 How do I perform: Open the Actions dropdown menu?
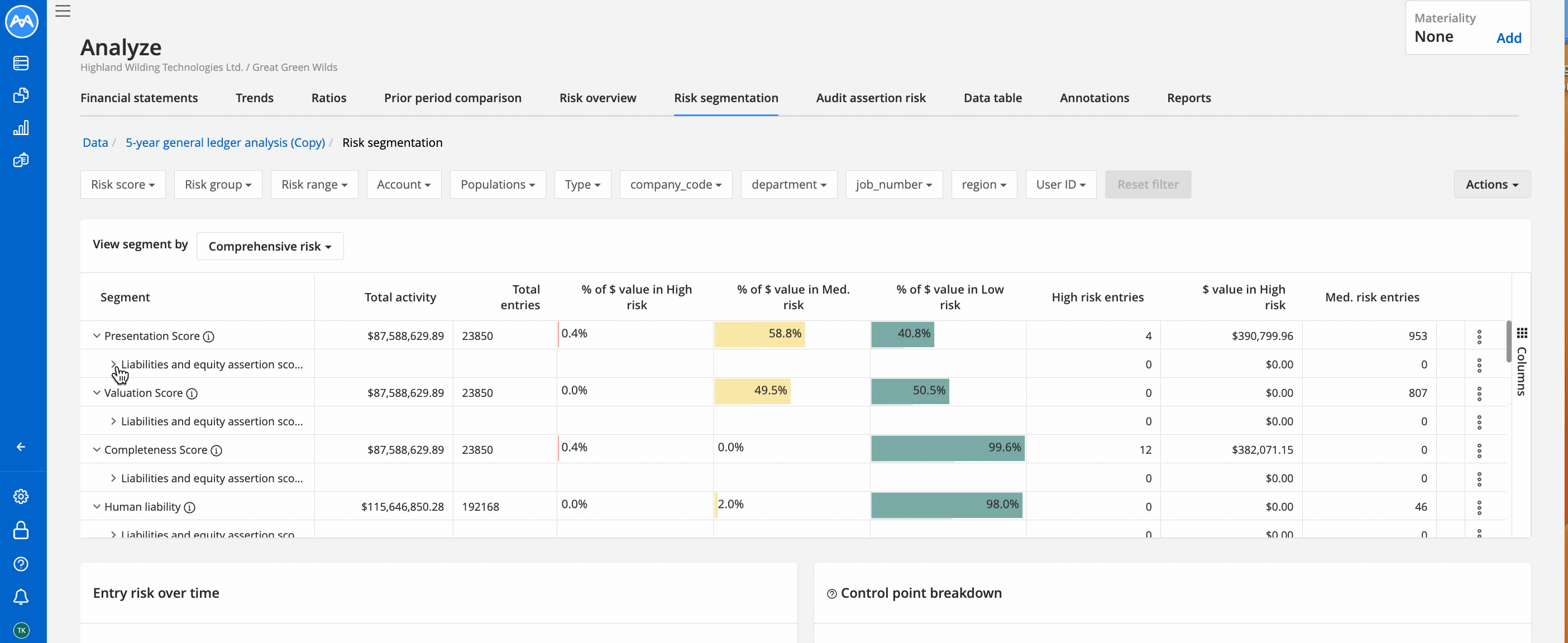[1491, 184]
